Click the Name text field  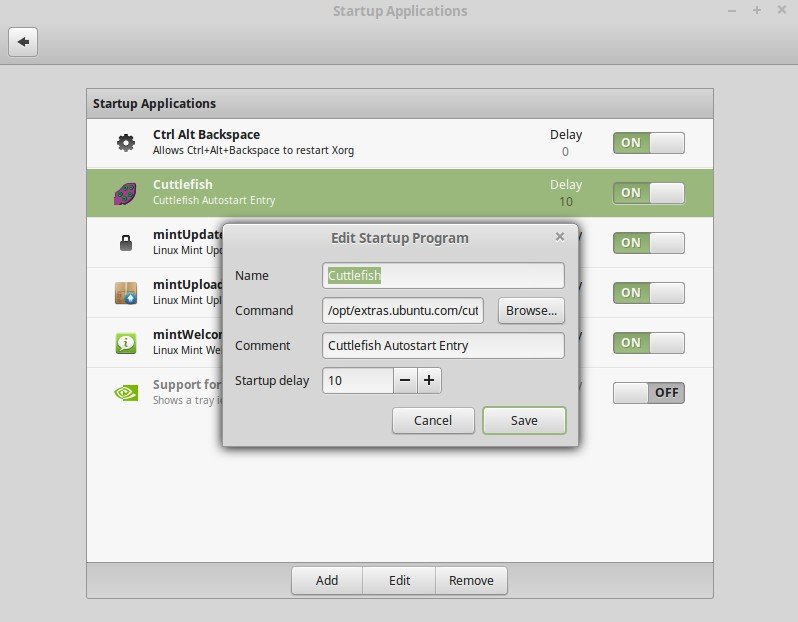pyautogui.click(x=444, y=275)
